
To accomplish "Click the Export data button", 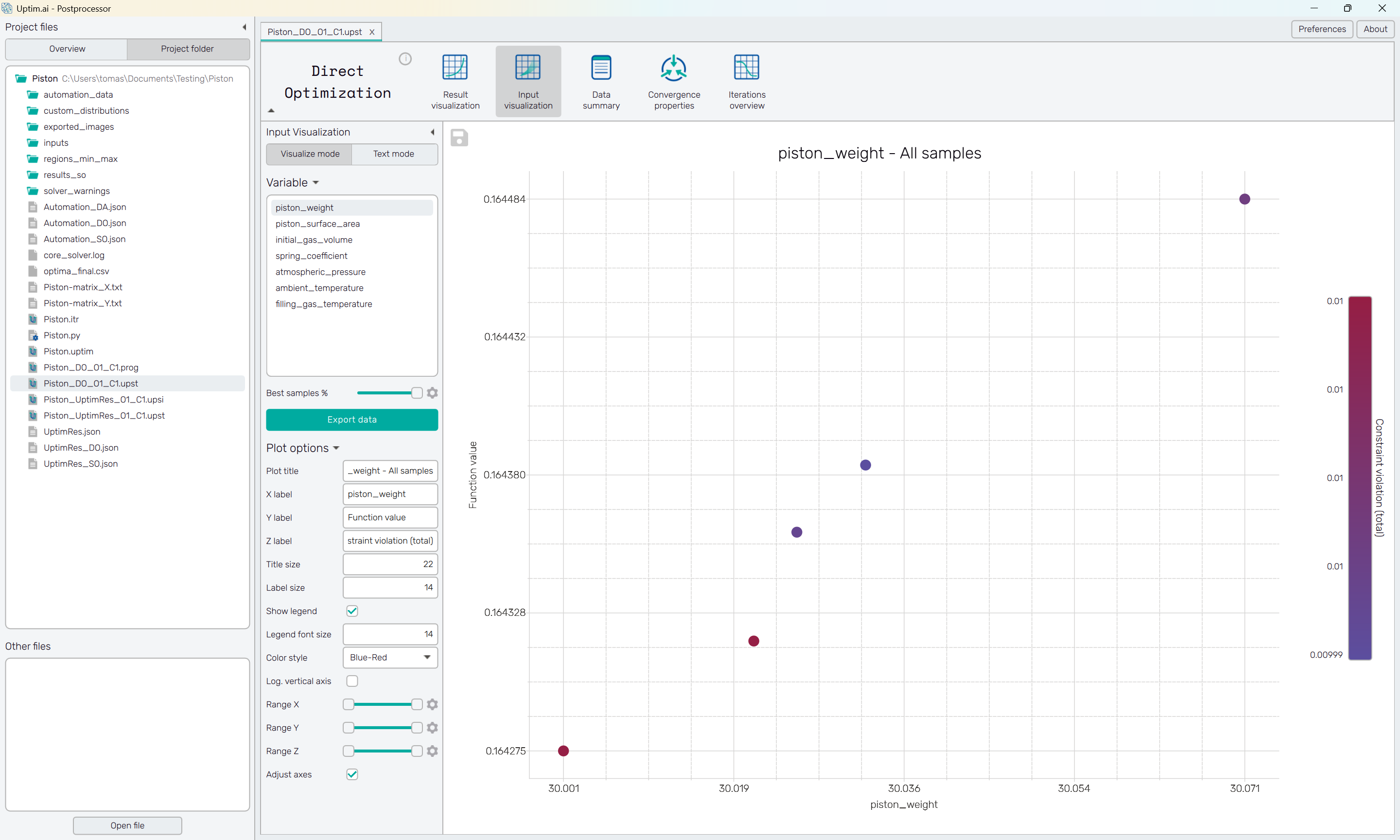I will [351, 420].
